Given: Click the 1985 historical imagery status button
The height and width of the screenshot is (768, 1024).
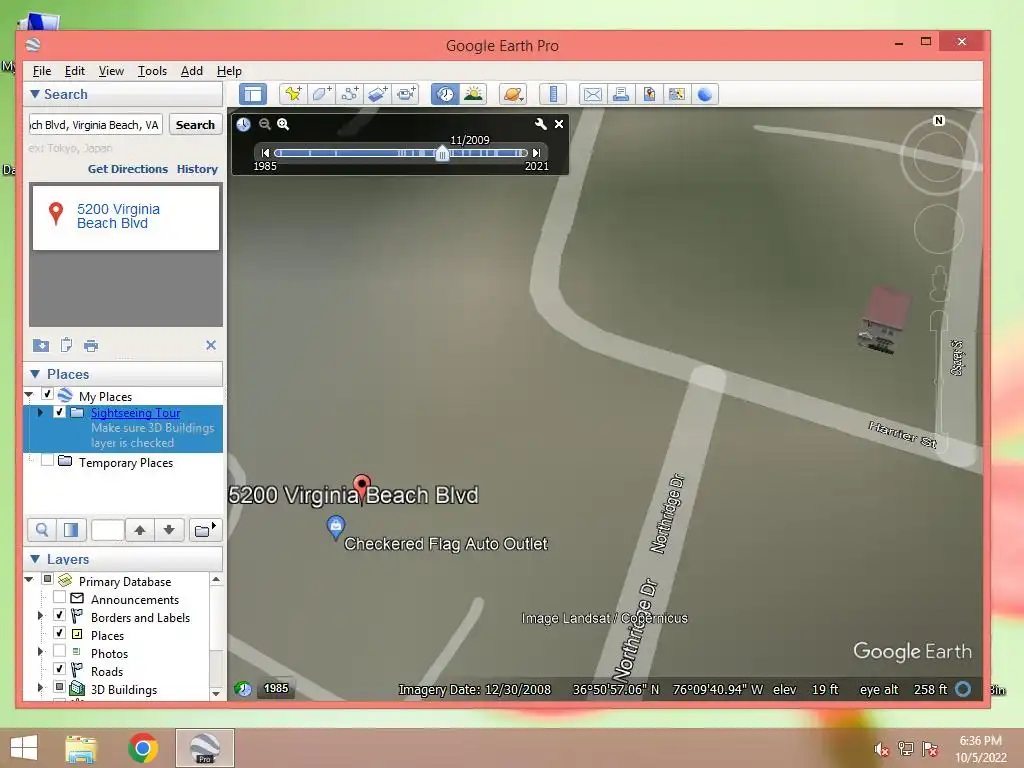Looking at the screenshot, I should click(276, 688).
